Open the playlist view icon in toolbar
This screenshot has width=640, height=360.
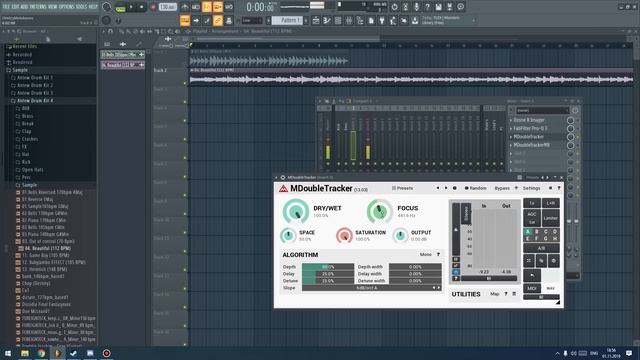pyautogui.click(x=316, y=20)
